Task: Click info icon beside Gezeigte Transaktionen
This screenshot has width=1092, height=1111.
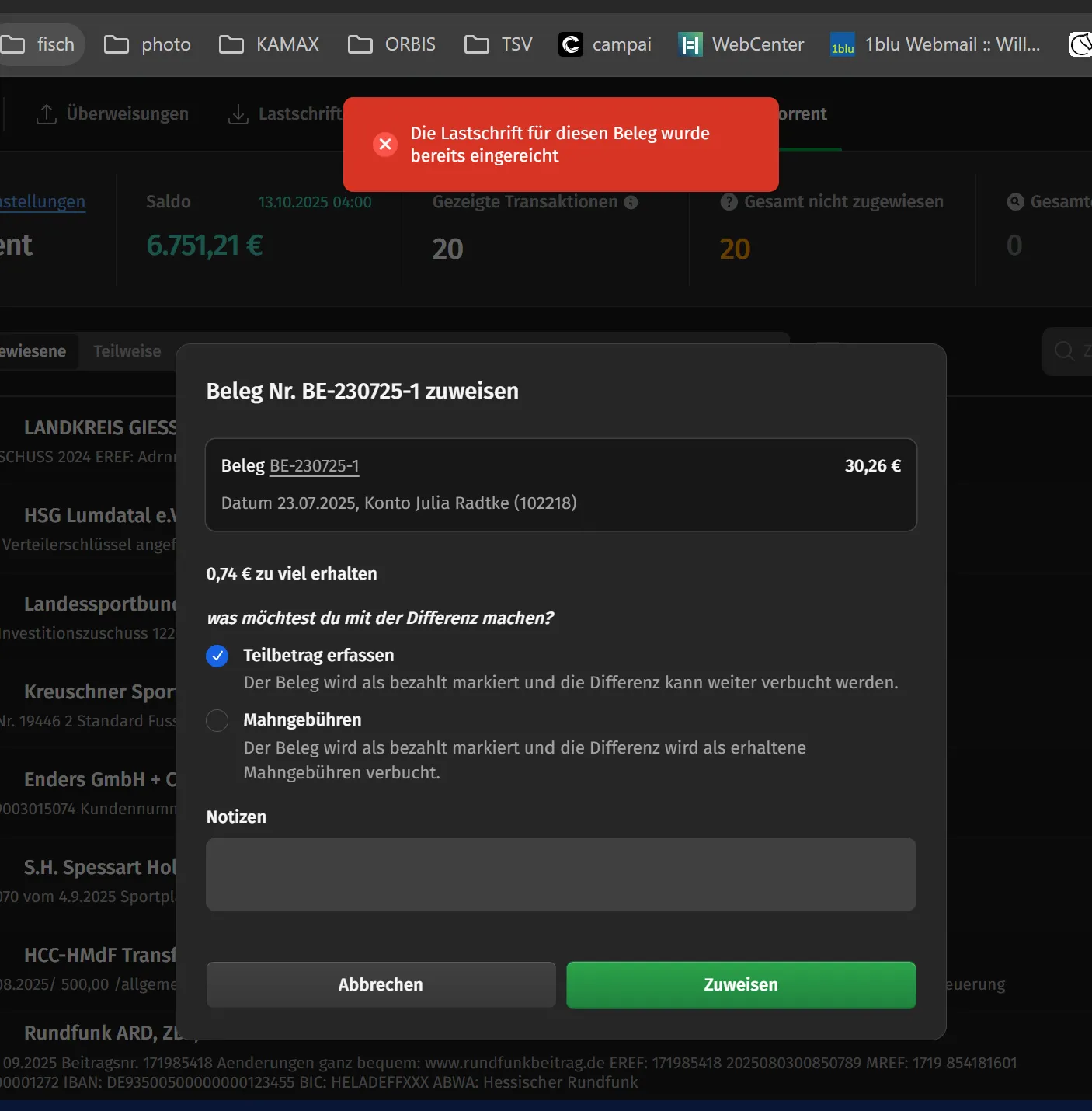Action: [x=631, y=202]
